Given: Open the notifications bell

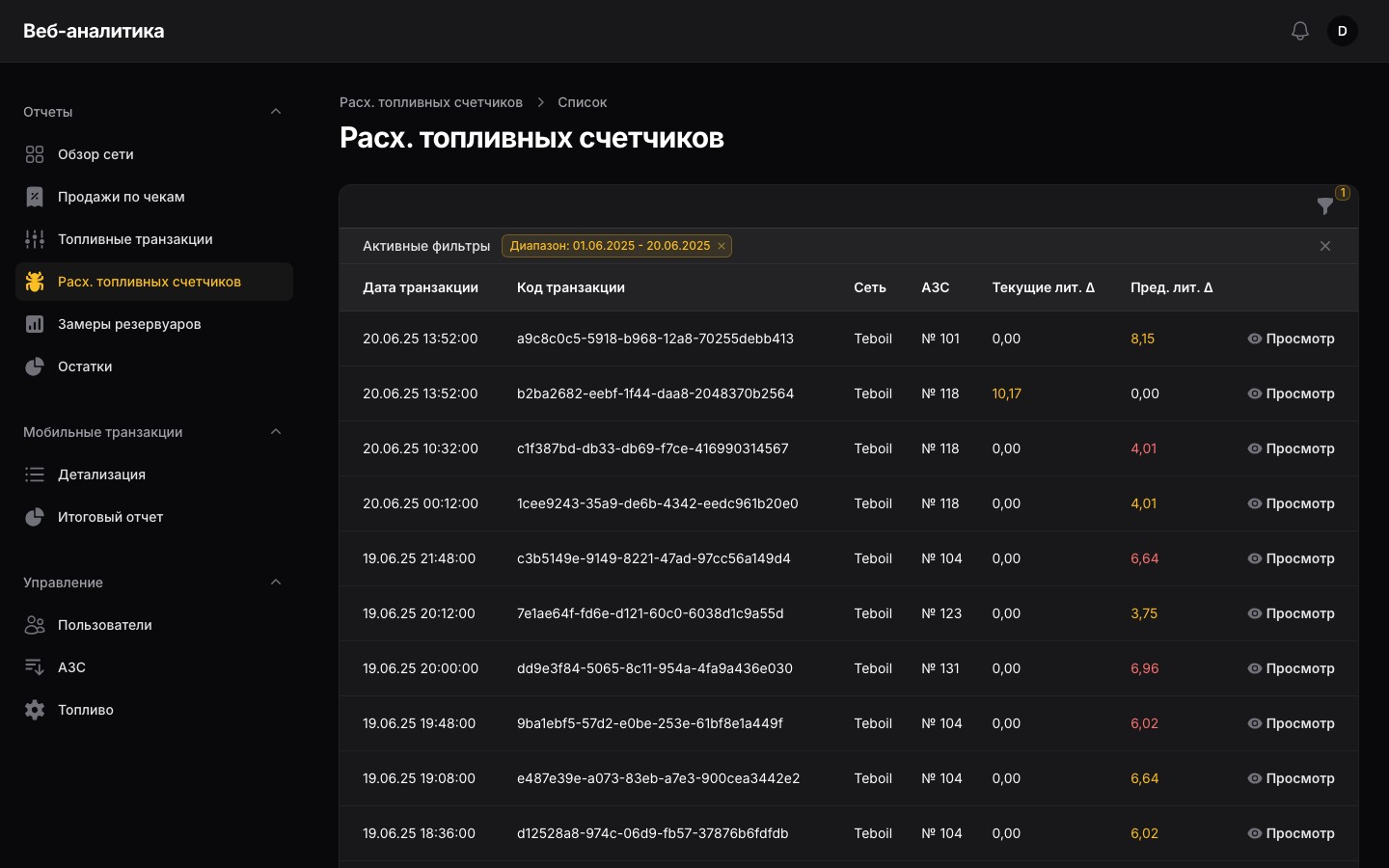Looking at the screenshot, I should click(x=1300, y=31).
